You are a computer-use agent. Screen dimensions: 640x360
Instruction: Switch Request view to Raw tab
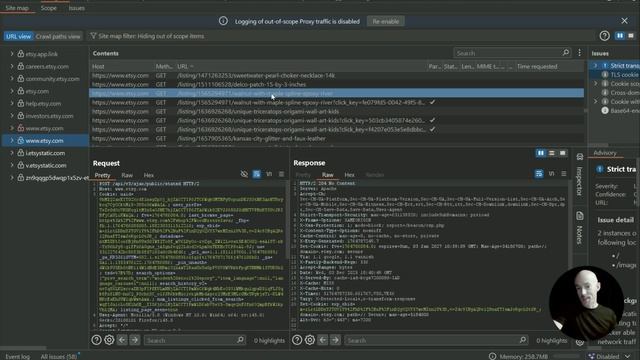coord(127,175)
